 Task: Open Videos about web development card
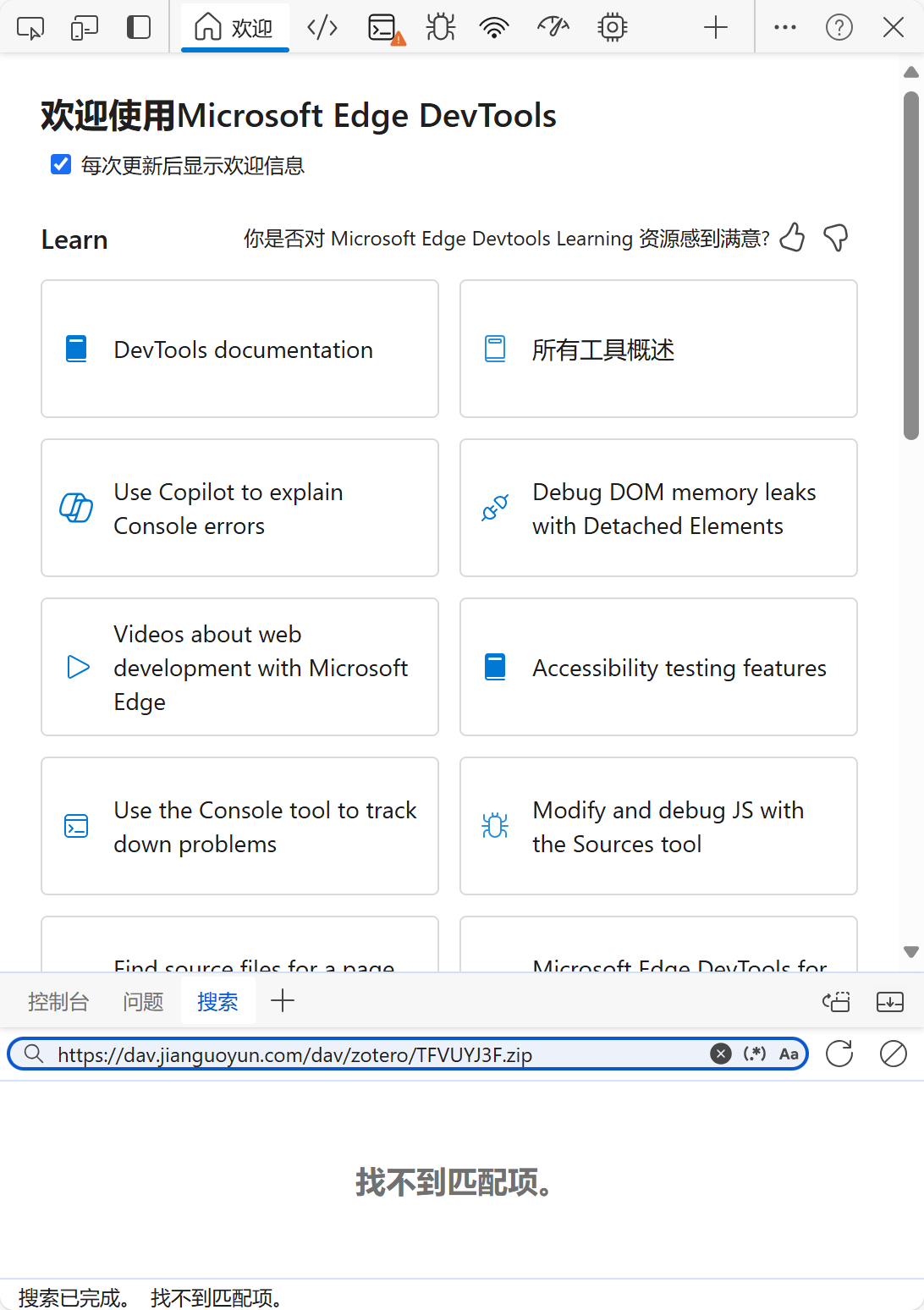coord(239,667)
